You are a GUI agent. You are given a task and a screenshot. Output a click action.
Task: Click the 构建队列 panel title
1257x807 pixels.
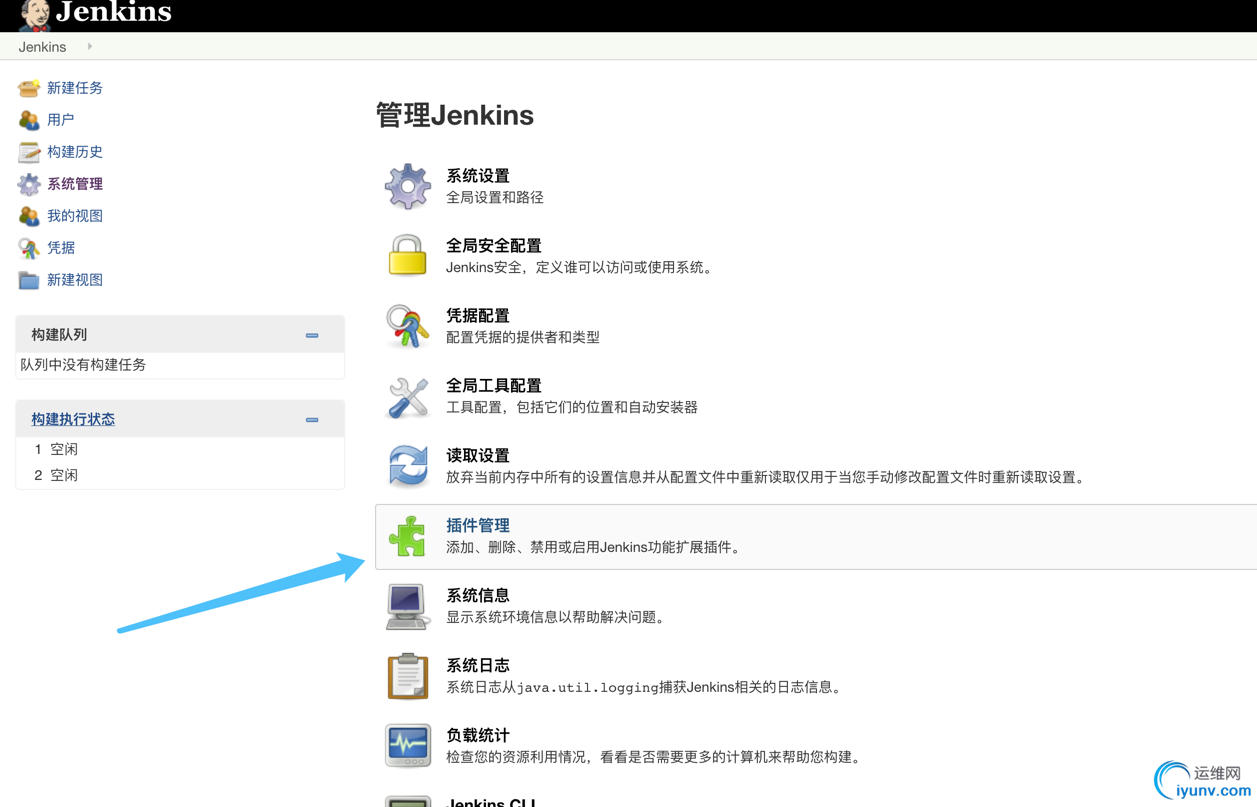59,335
